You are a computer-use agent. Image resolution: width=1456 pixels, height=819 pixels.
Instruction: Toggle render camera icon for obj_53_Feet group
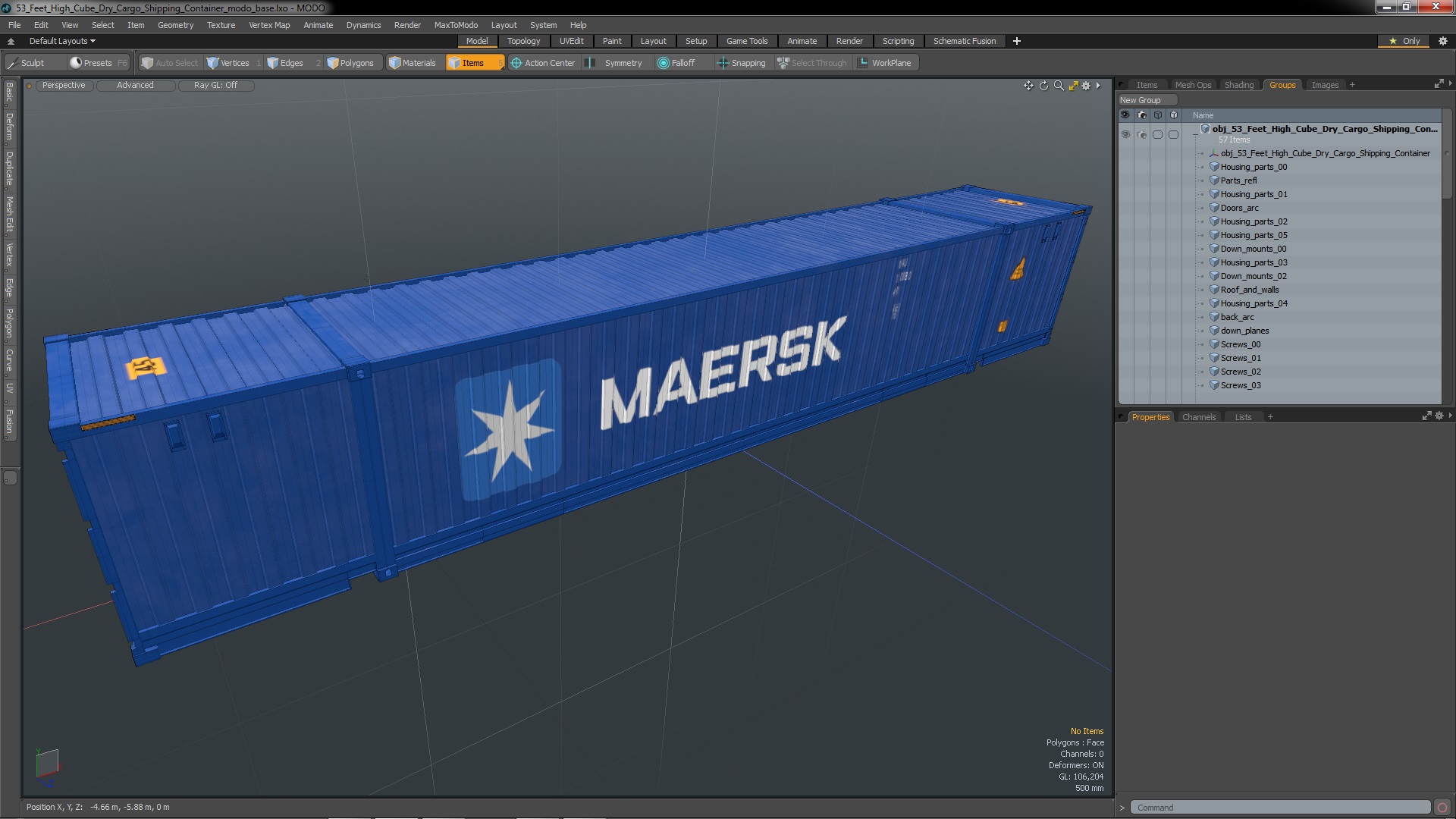tap(1142, 134)
